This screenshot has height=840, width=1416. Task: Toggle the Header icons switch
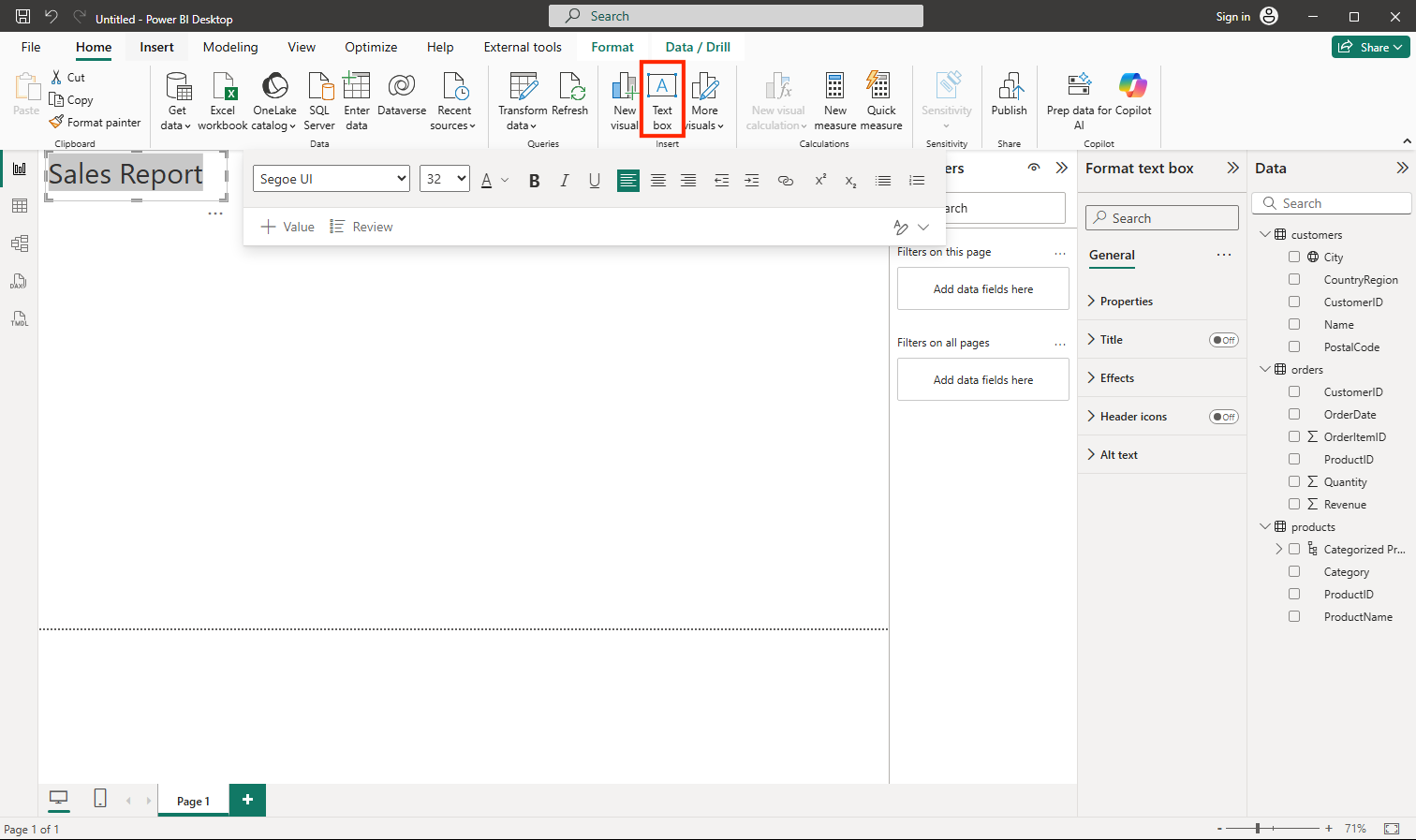click(x=1224, y=417)
